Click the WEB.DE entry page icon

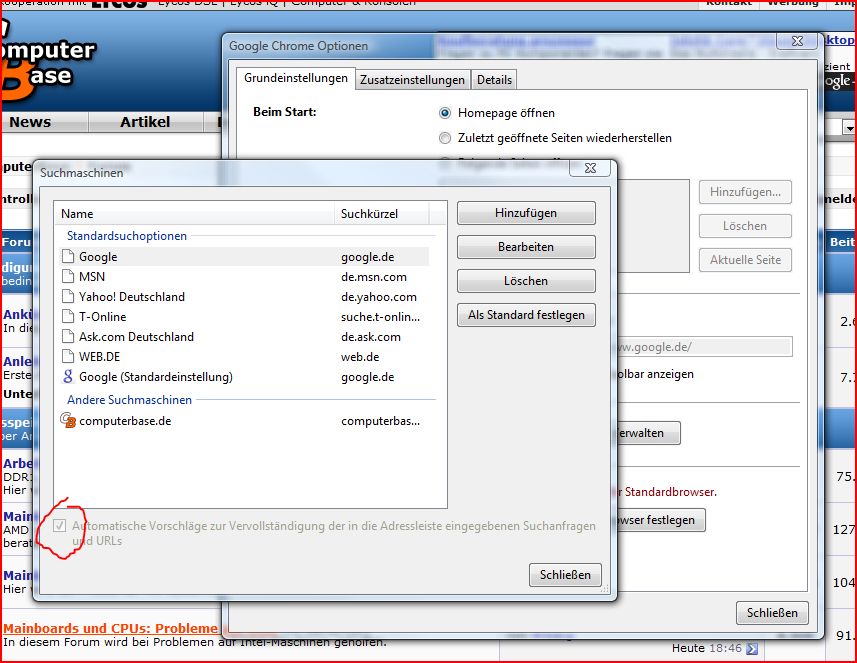point(68,356)
